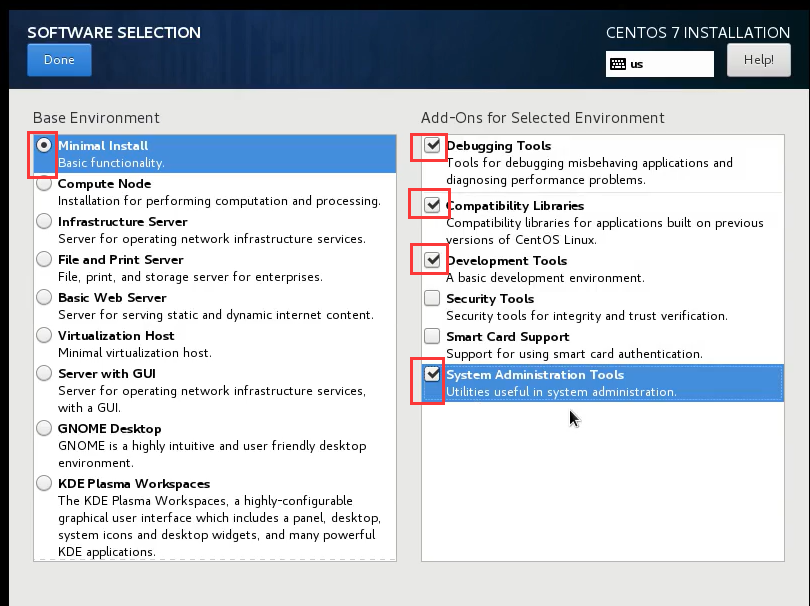Select Minimal Install radio button

(44, 146)
